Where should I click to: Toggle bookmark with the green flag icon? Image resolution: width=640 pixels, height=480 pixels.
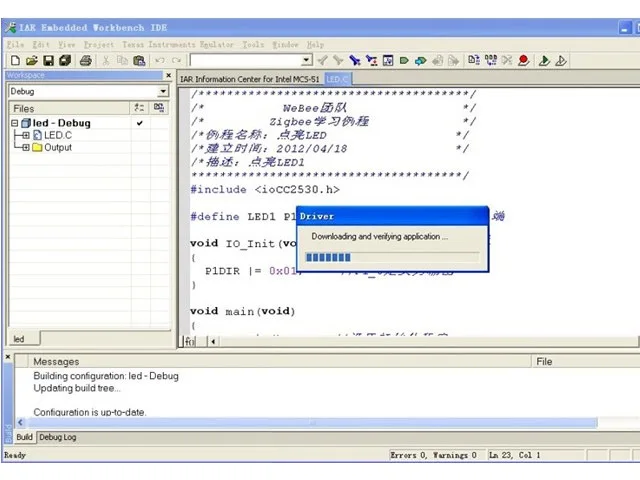point(404,61)
